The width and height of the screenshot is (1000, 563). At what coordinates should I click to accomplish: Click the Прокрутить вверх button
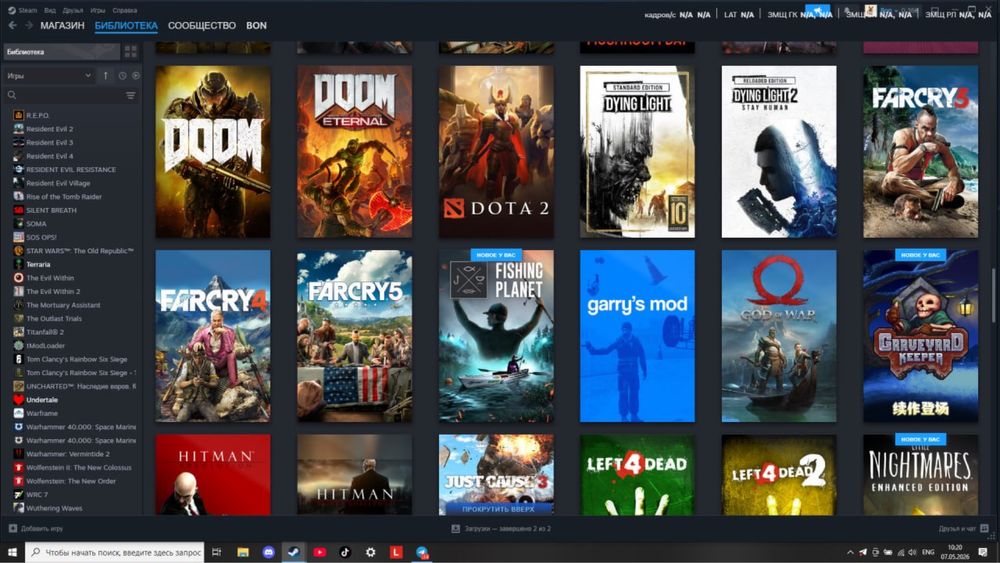click(498, 509)
